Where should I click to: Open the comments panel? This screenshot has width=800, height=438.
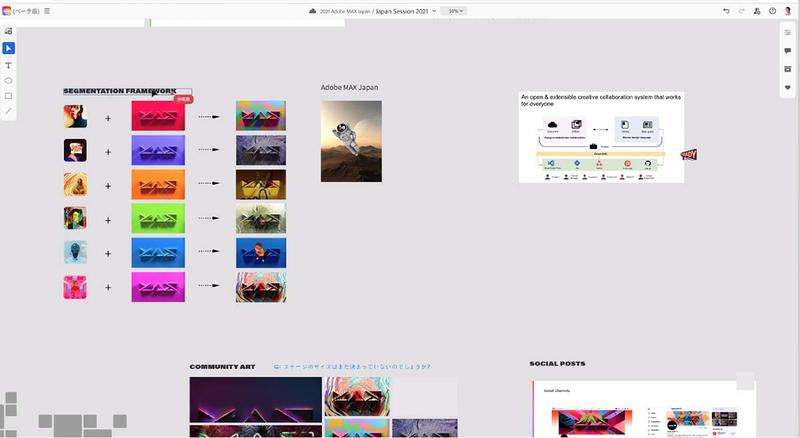788,51
